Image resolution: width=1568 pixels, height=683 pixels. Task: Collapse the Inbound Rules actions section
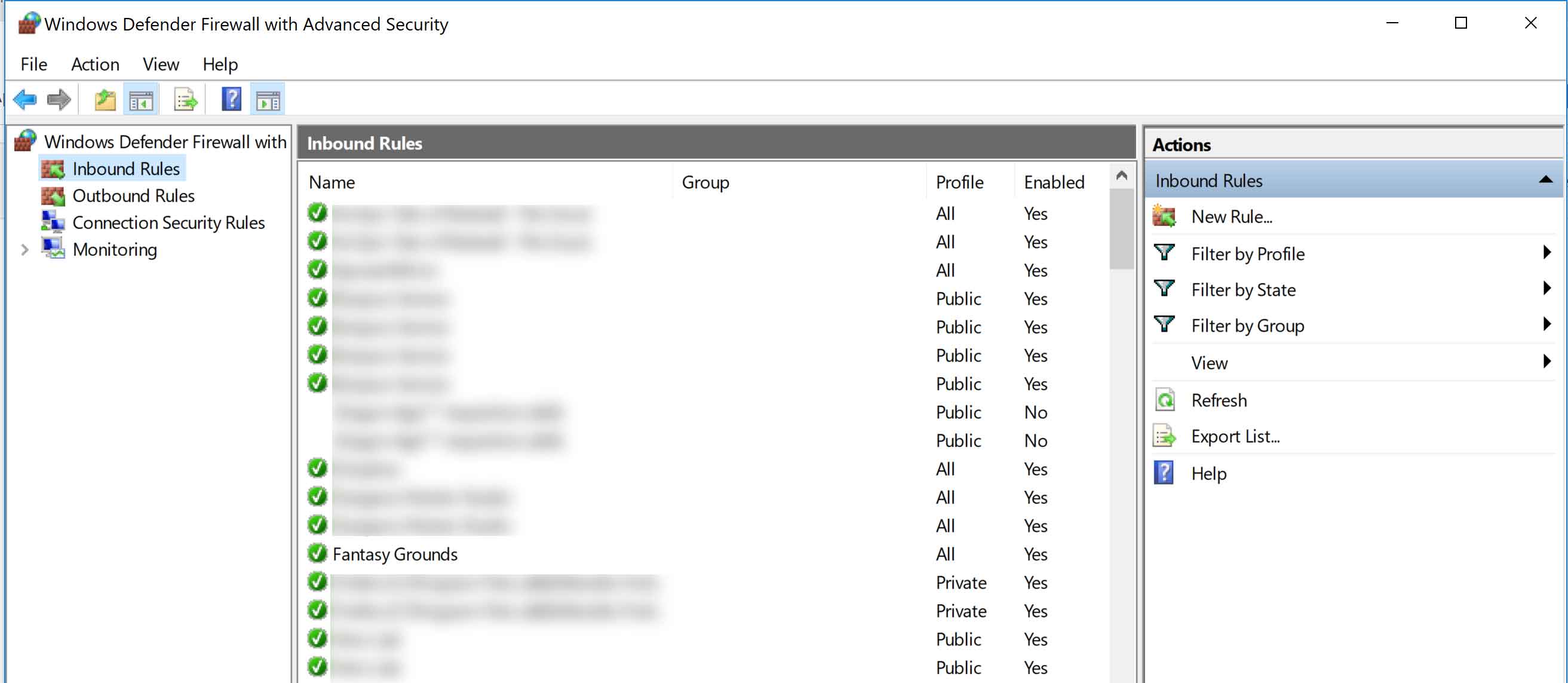1545,180
